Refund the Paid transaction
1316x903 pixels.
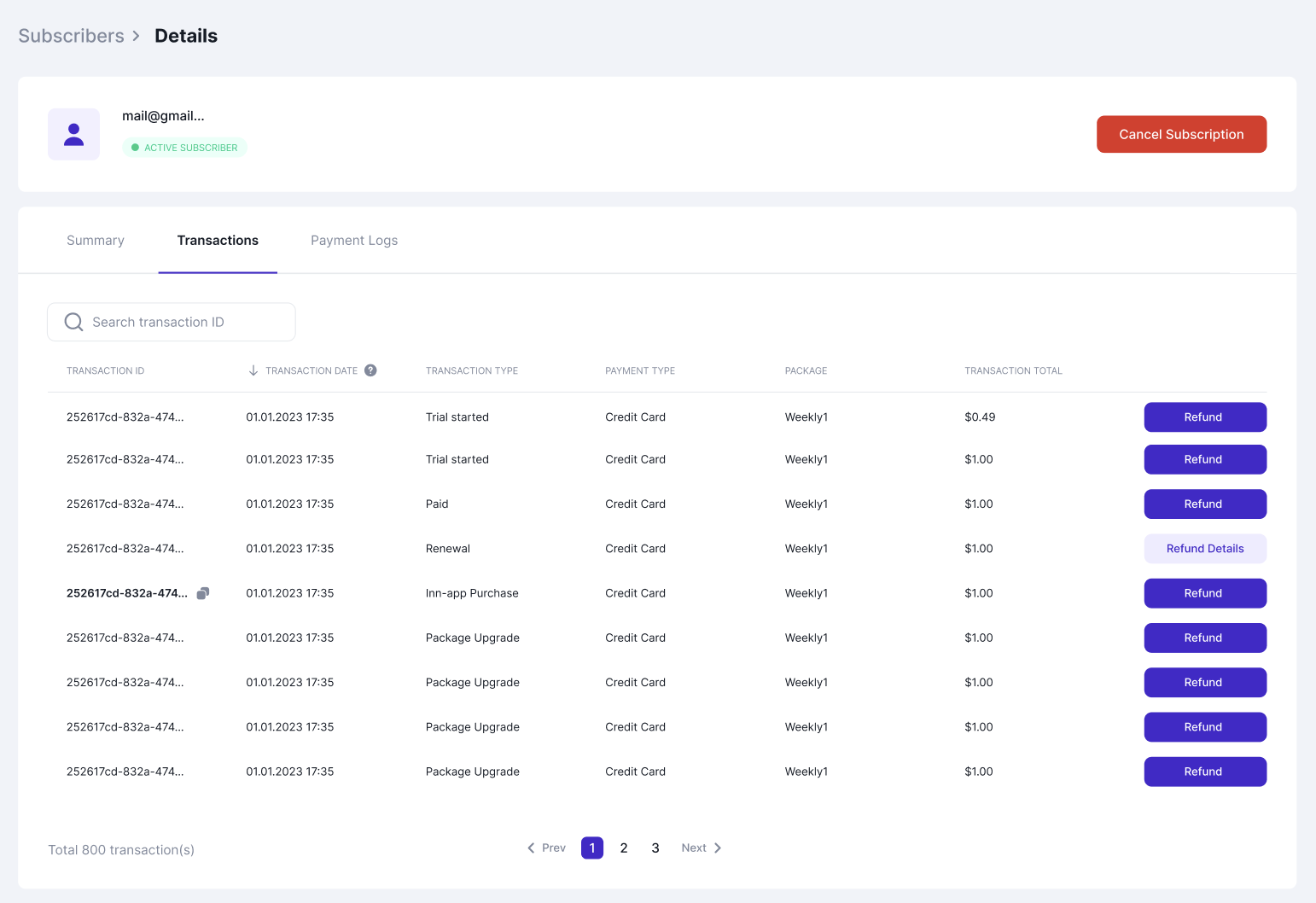point(1204,504)
